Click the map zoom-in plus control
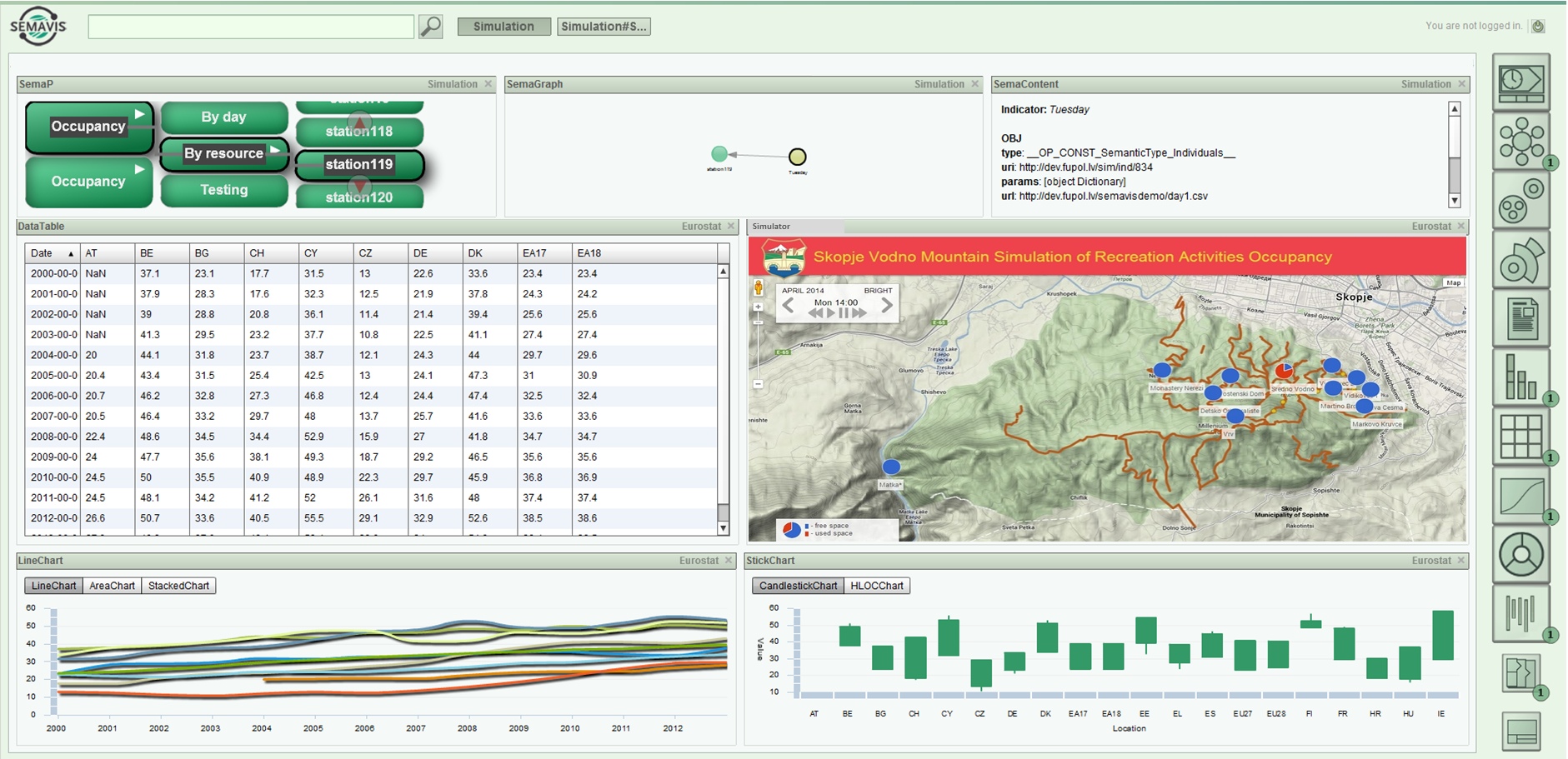Screen dimensions: 1568x759 [758, 307]
